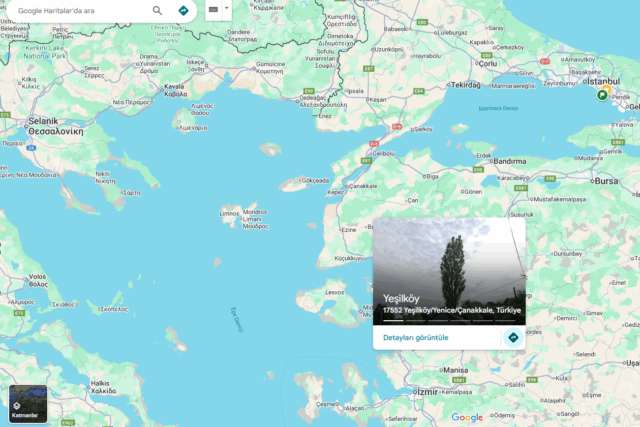
Task: Open the Yeşilköy place photo
Action: [x=449, y=271]
